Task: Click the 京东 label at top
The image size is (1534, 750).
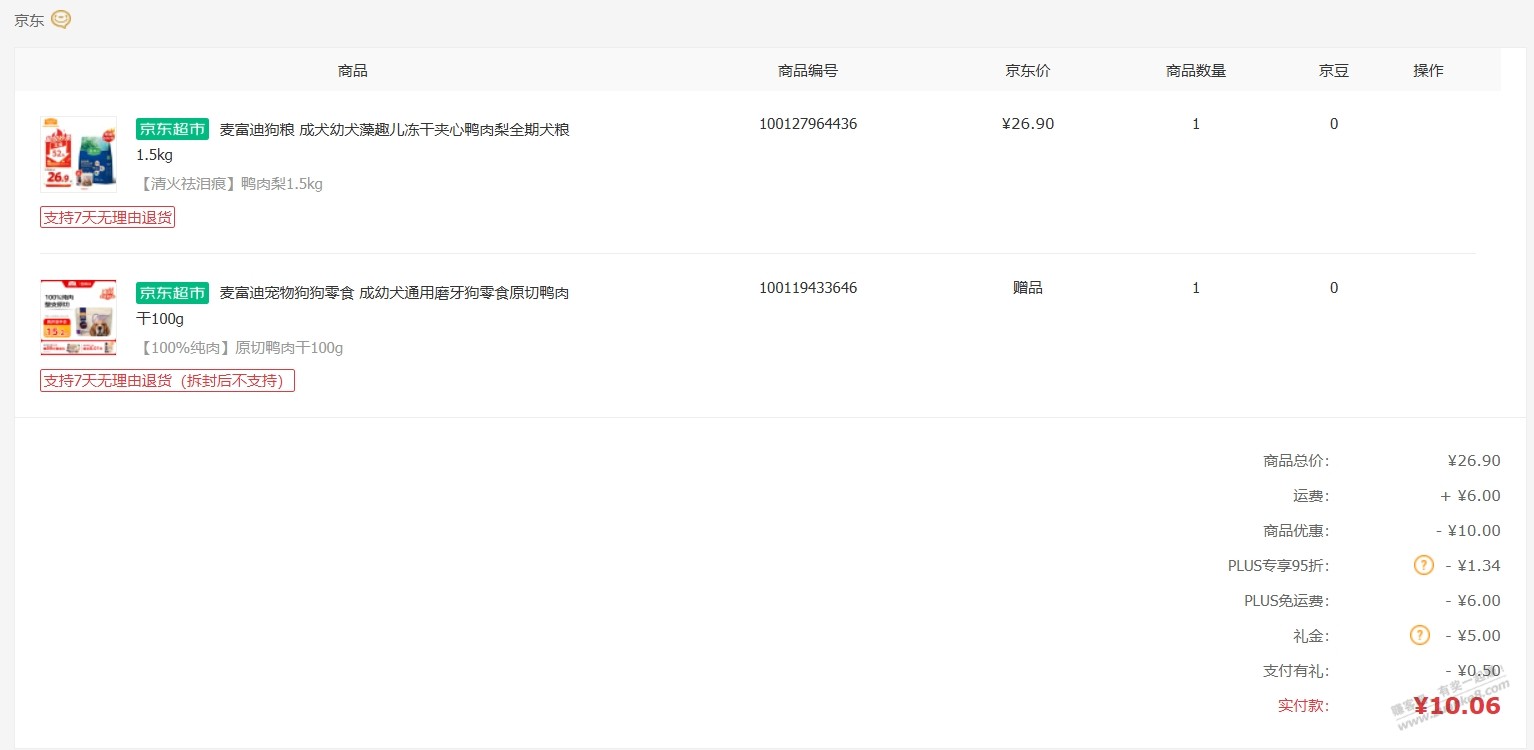Action: click(29, 20)
